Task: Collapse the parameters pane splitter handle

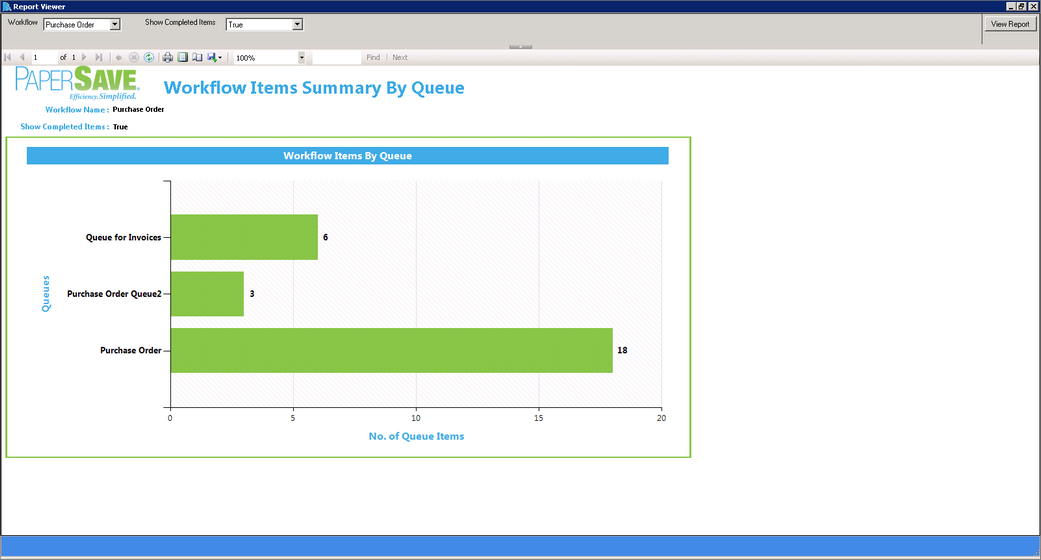Action: [520, 47]
